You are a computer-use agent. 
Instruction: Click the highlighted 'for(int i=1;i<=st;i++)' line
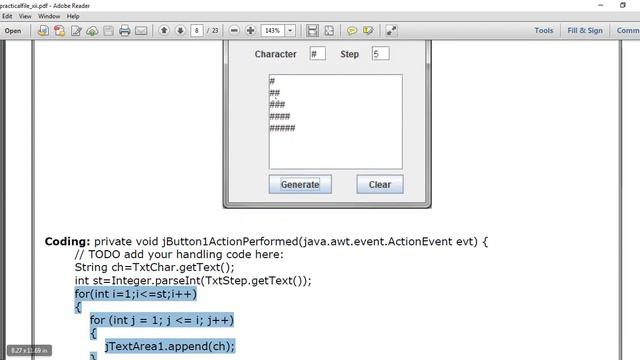click(x=136, y=293)
